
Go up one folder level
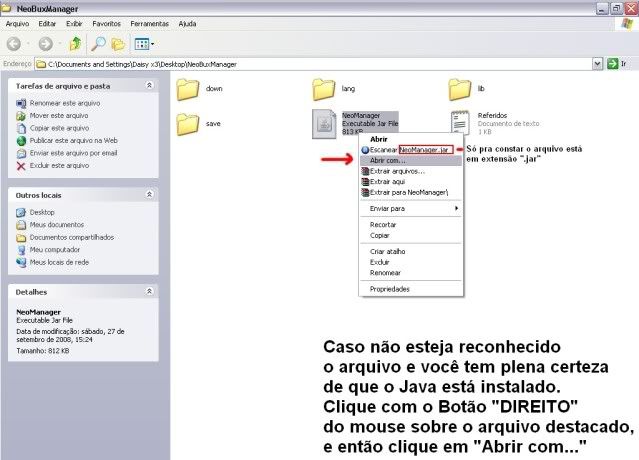point(75,44)
